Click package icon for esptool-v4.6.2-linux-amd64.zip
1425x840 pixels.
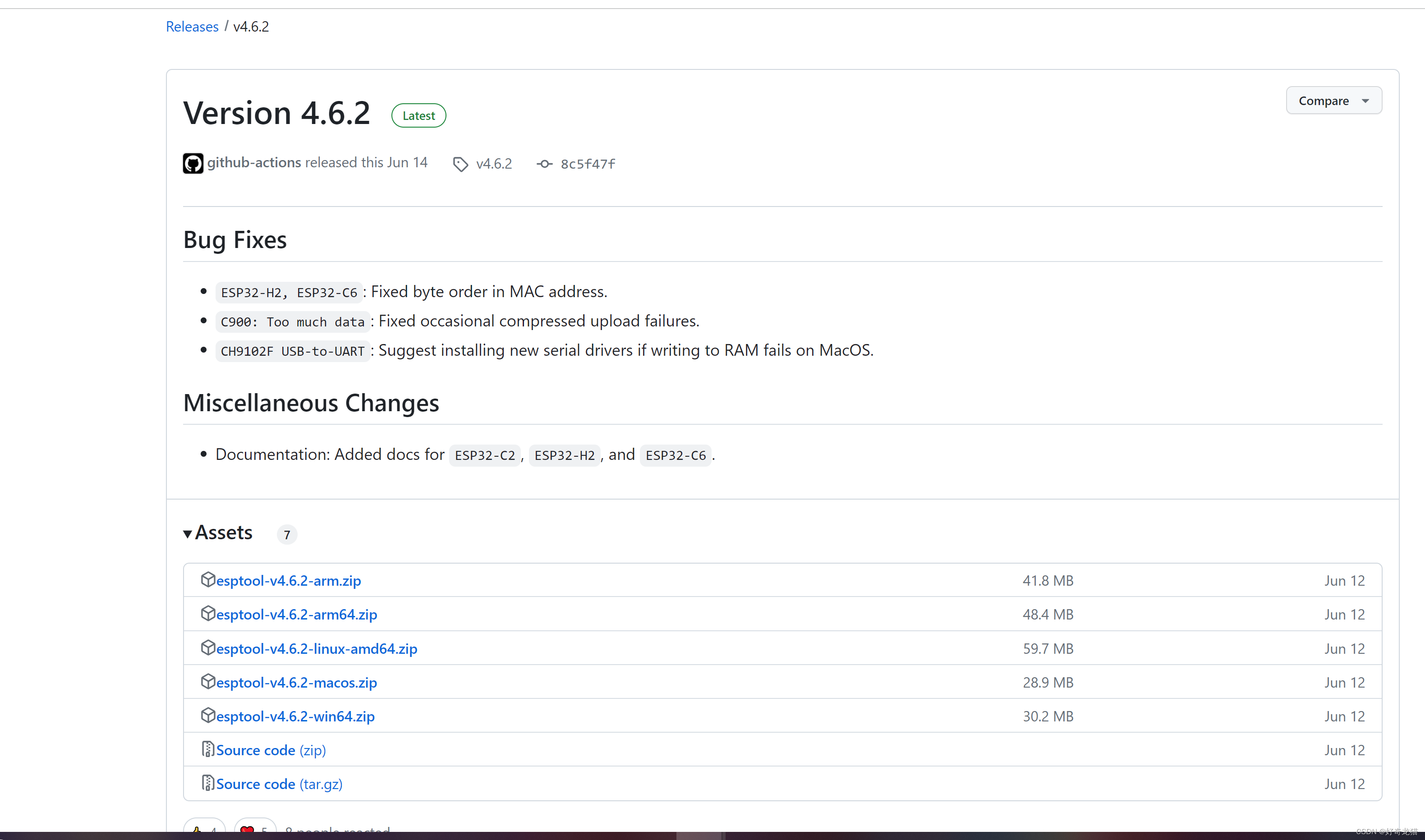208,647
